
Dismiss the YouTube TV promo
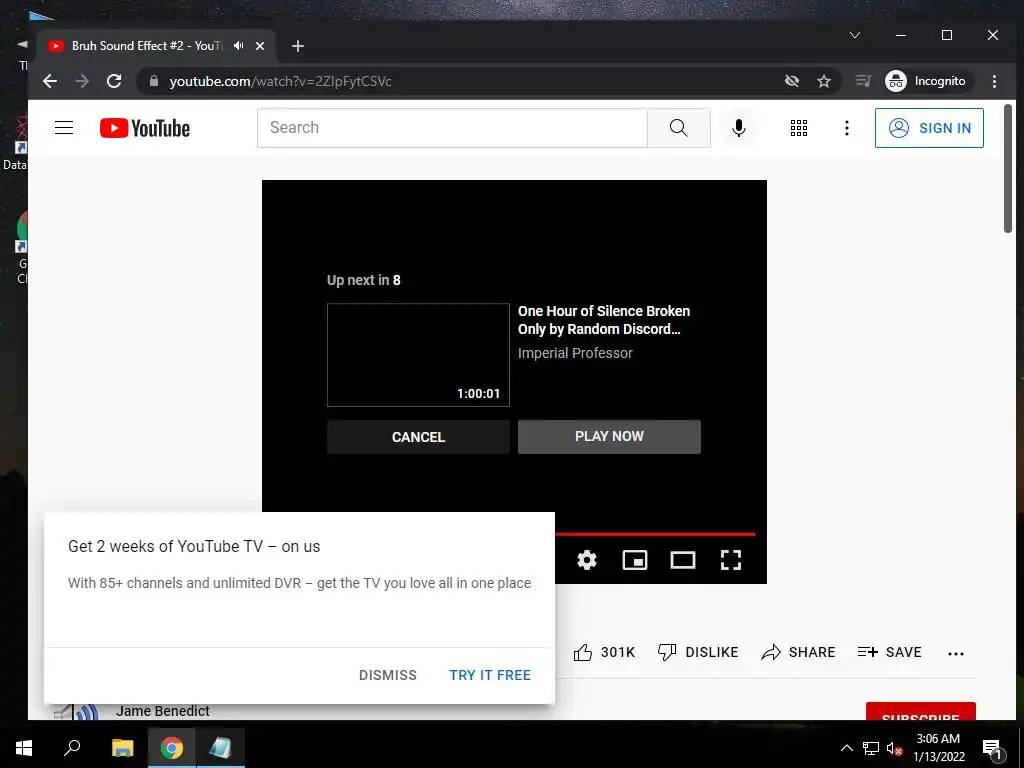[388, 675]
